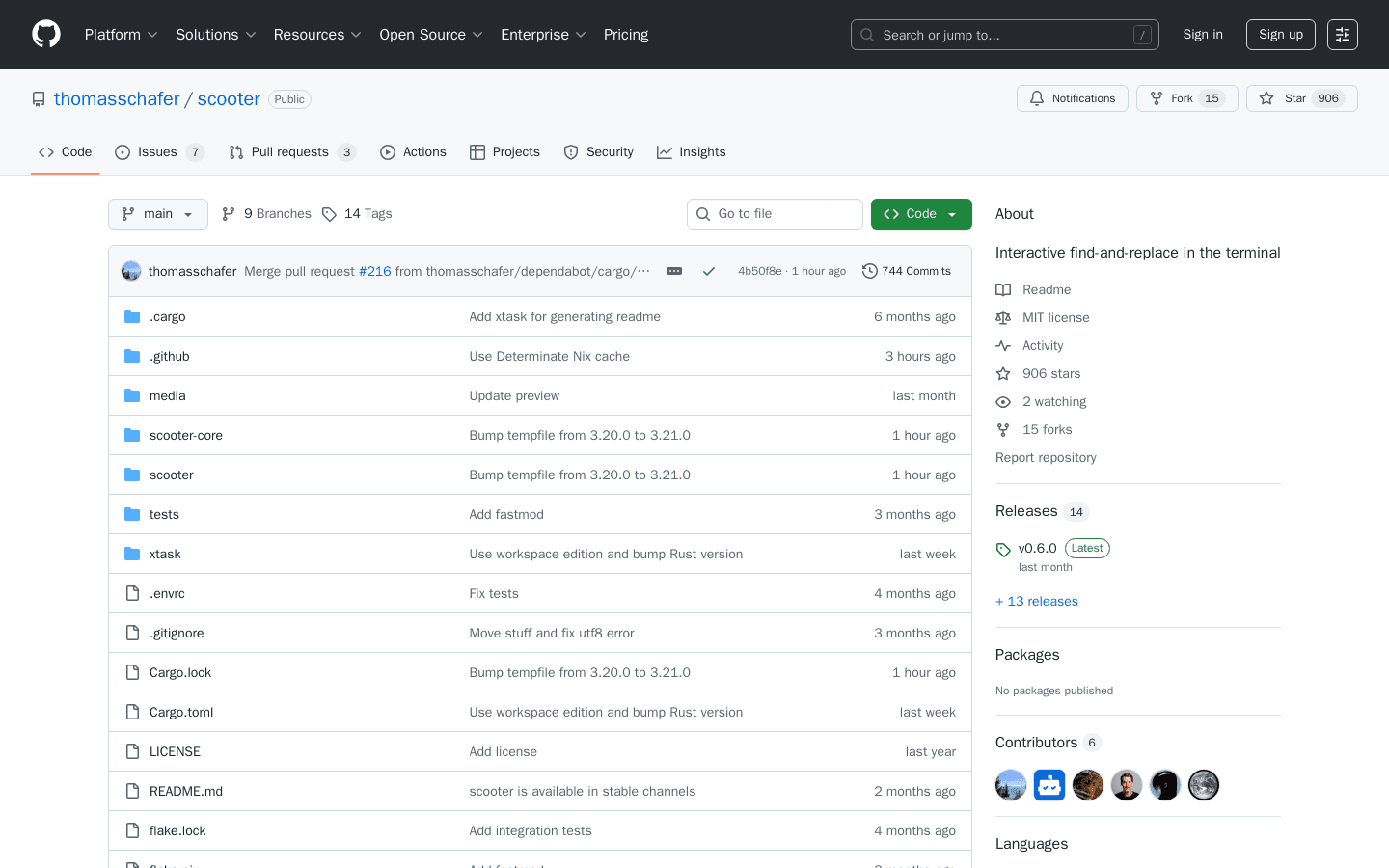This screenshot has height=868, width=1389.
Task: Click the fork icon to fork repository
Action: click(1154, 97)
